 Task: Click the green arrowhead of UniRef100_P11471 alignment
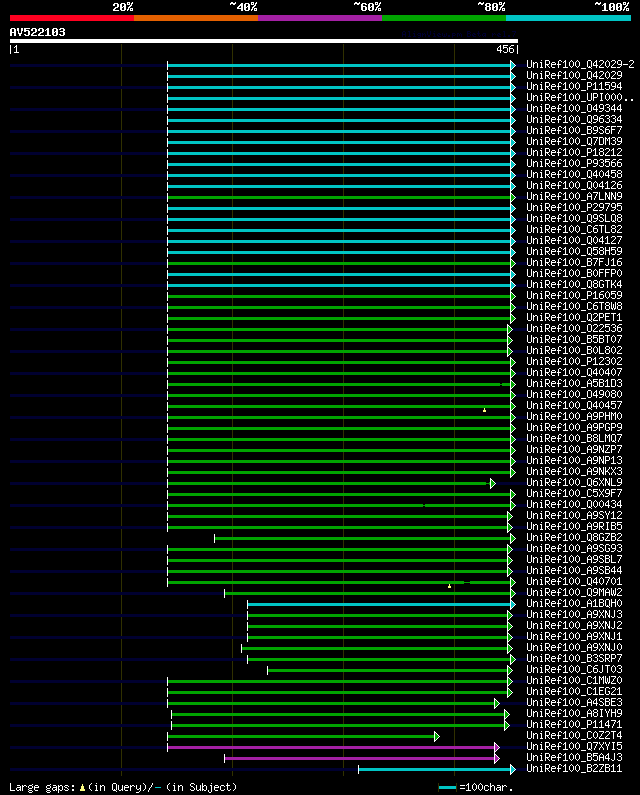(x=507, y=726)
